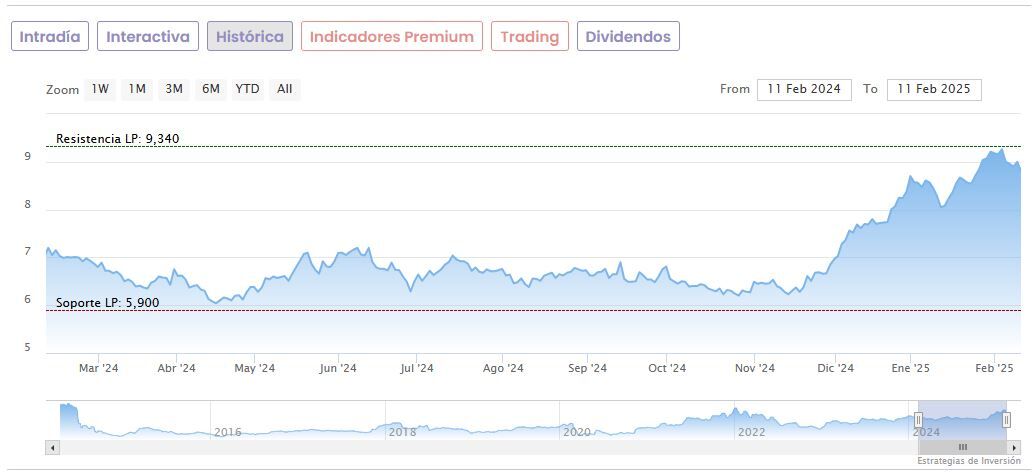Screen dimensions: 1034x475
Task: Click the navigator's left scroll arrow
Action: [x=53, y=447]
